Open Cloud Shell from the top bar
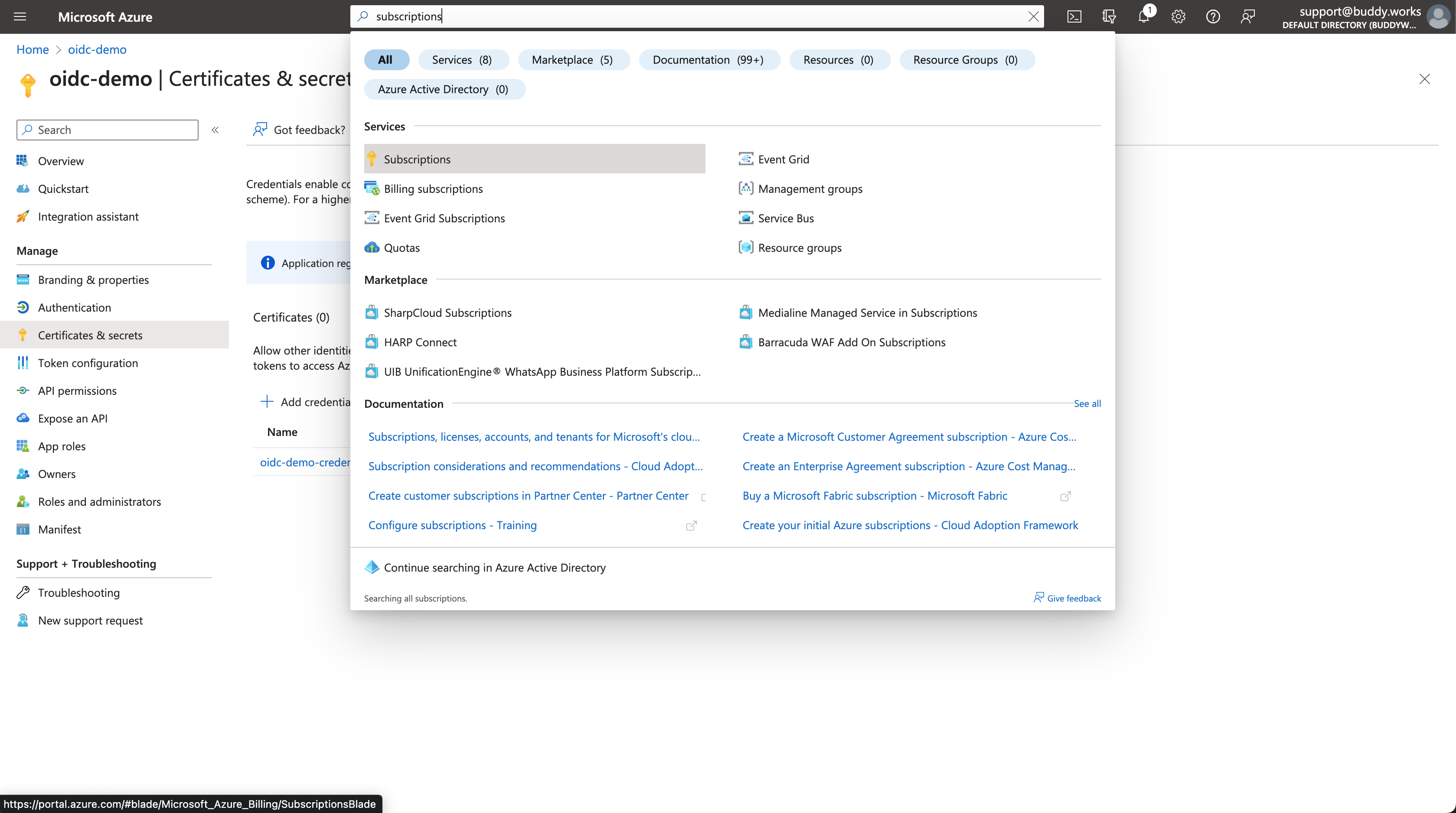 pyautogui.click(x=1074, y=16)
